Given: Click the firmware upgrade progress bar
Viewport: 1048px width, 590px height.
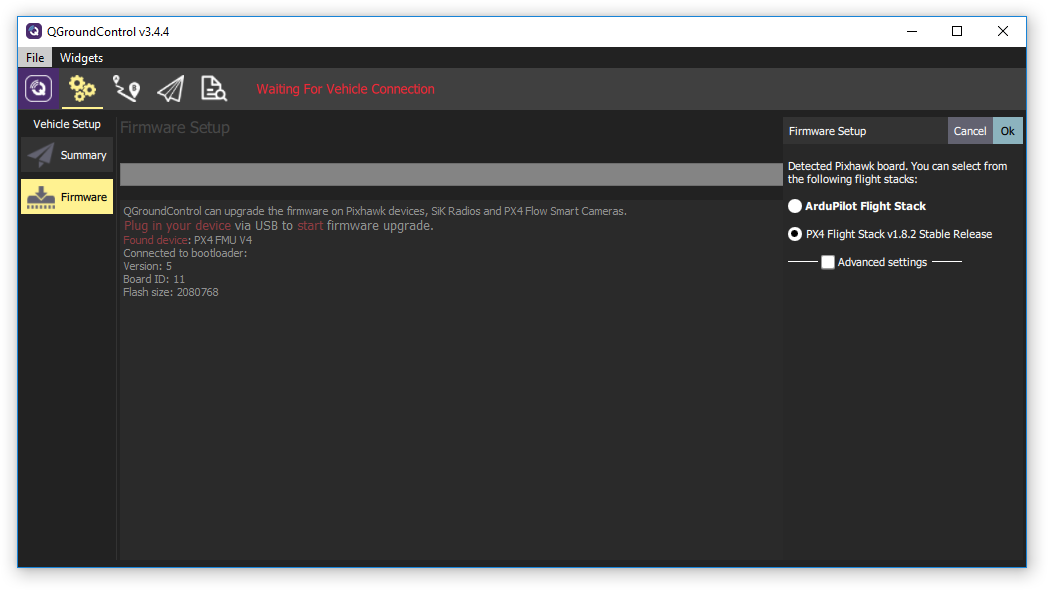Looking at the screenshot, I should (451, 174).
